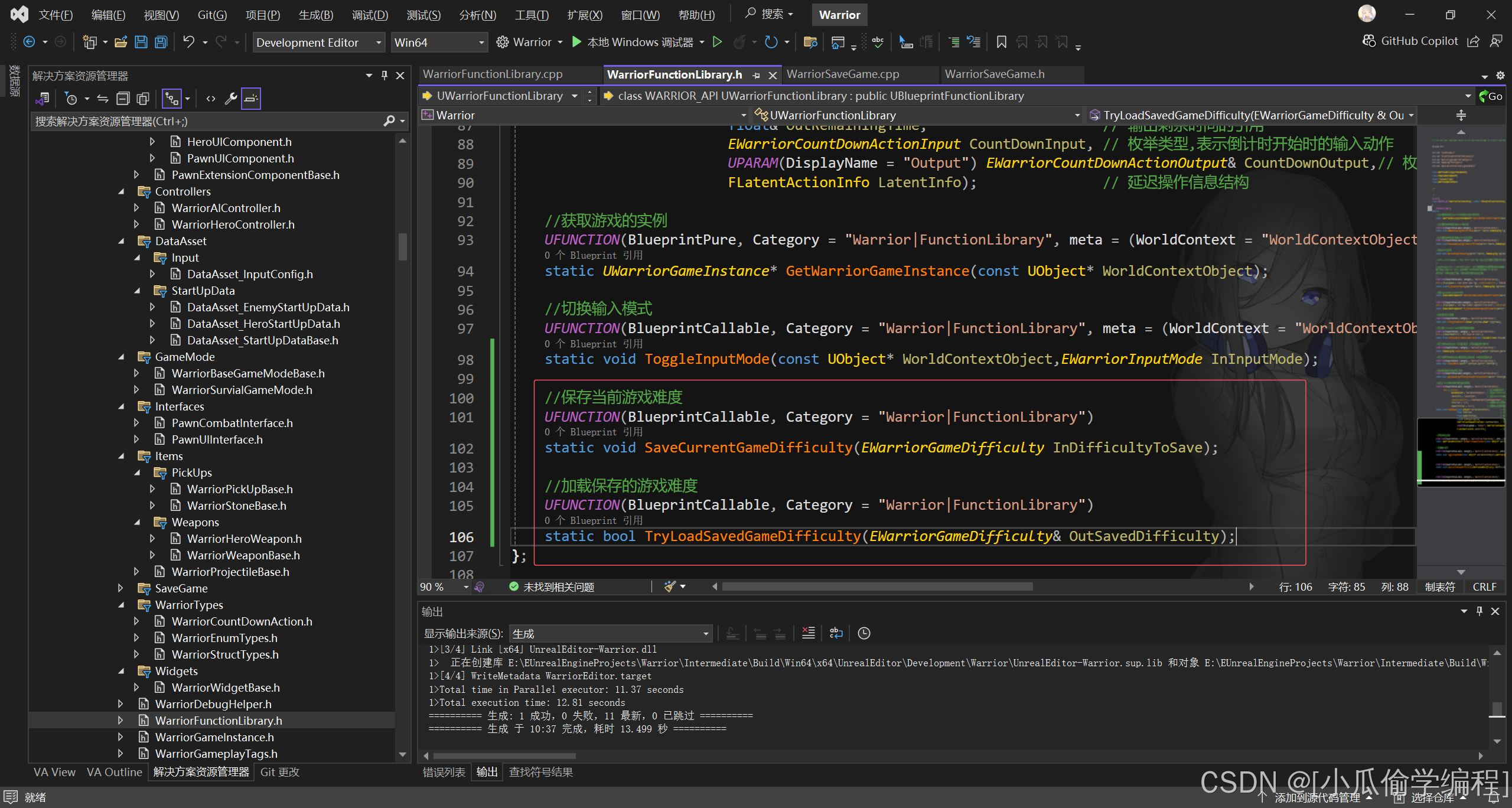Image resolution: width=1512 pixels, height=808 pixels.
Task: Open the 调试(D) menu
Action: pos(370,15)
